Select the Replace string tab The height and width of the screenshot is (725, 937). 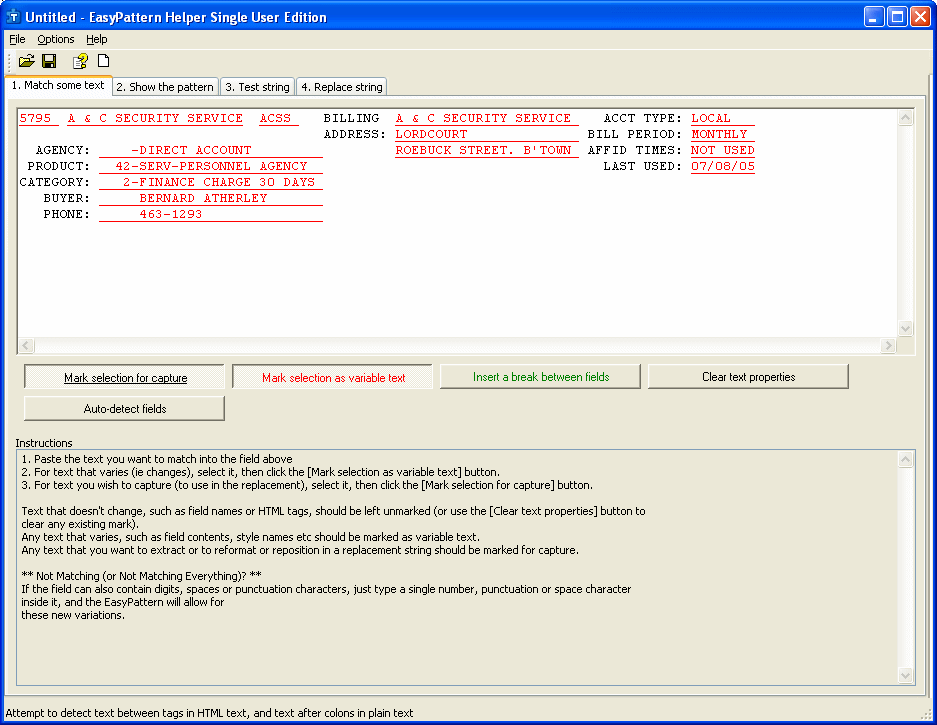click(341, 87)
